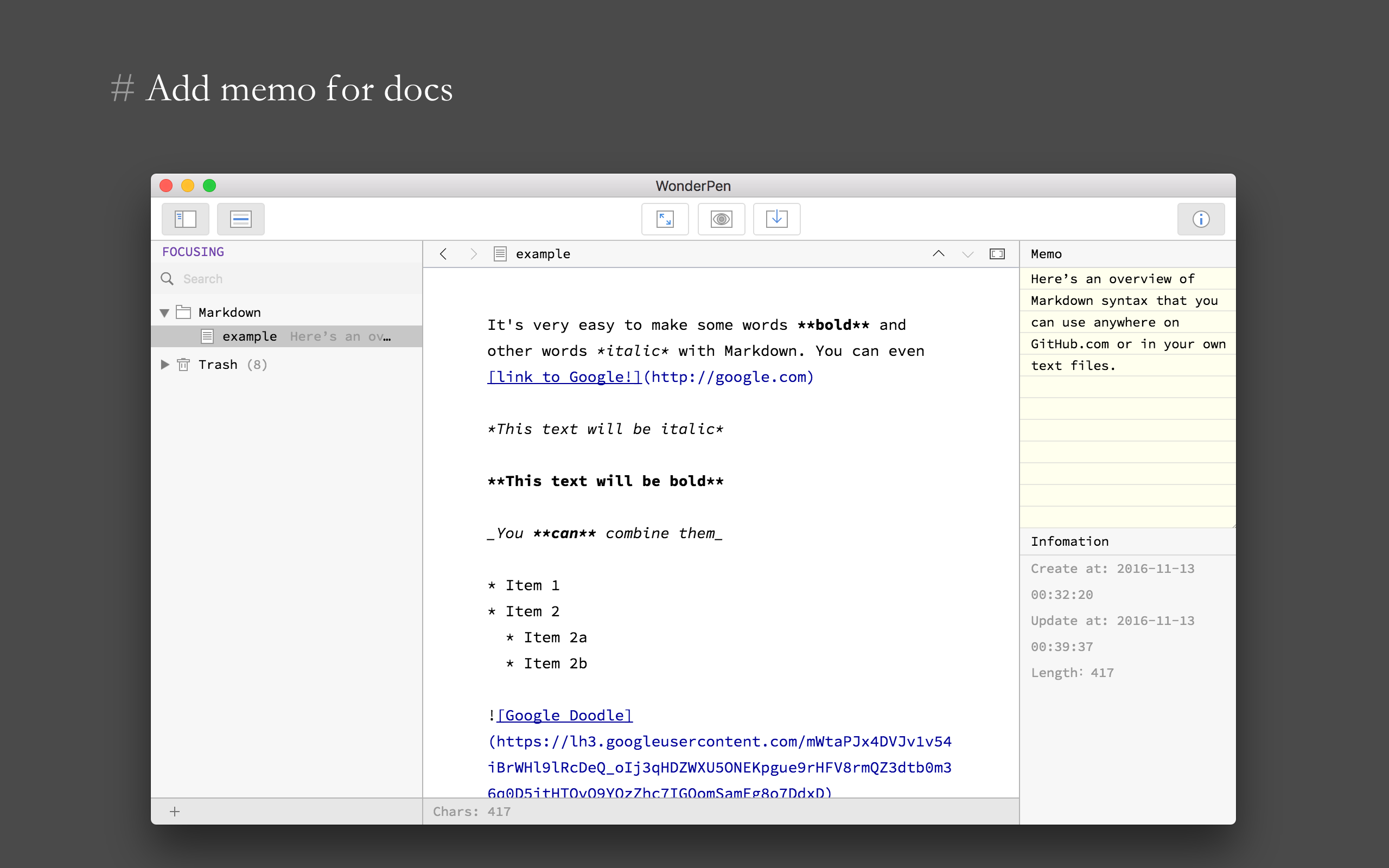This screenshot has height=868, width=1389.
Task: Enter fullscreen writing mode
Action: click(x=665, y=219)
